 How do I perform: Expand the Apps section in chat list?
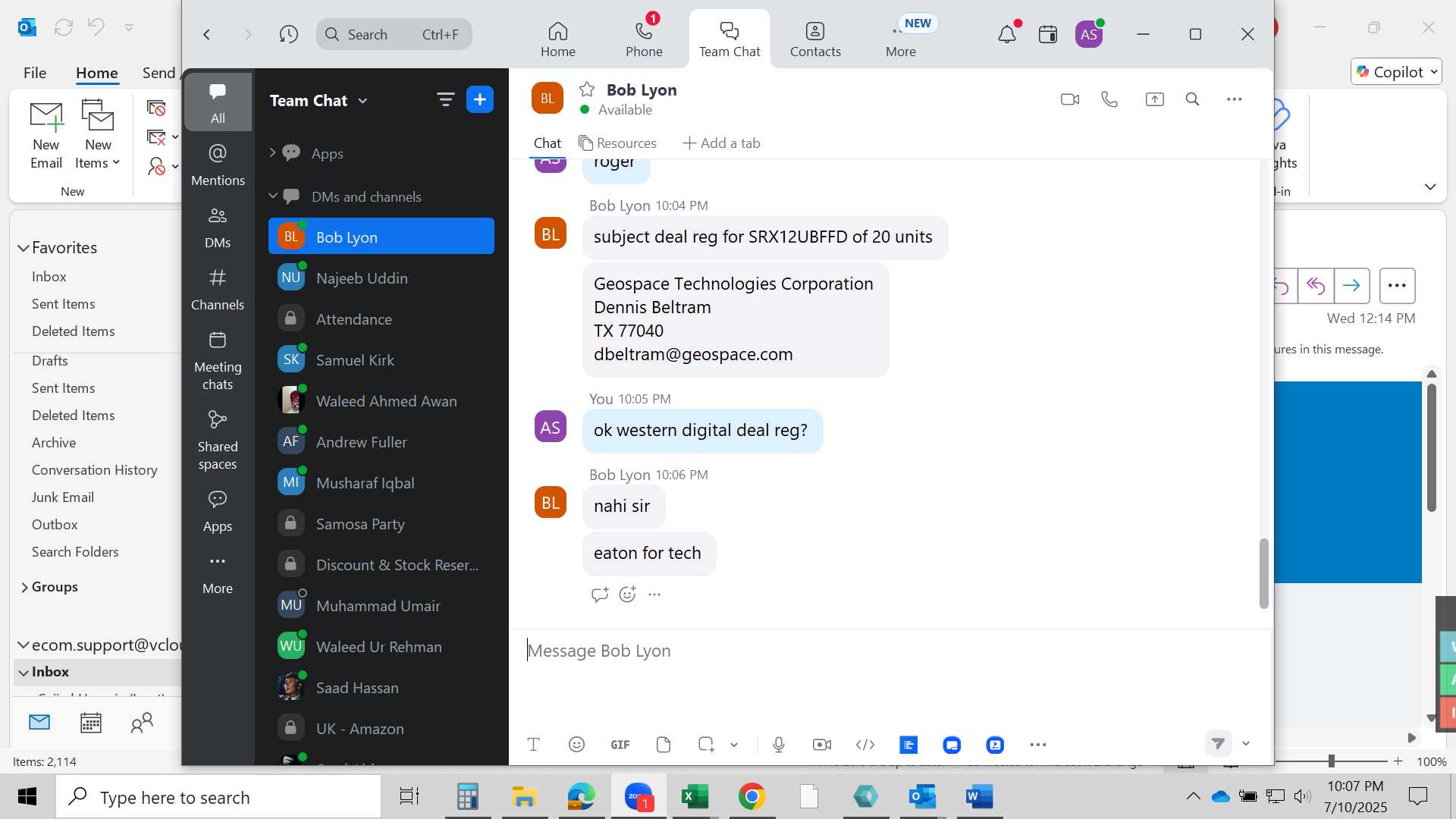[272, 153]
